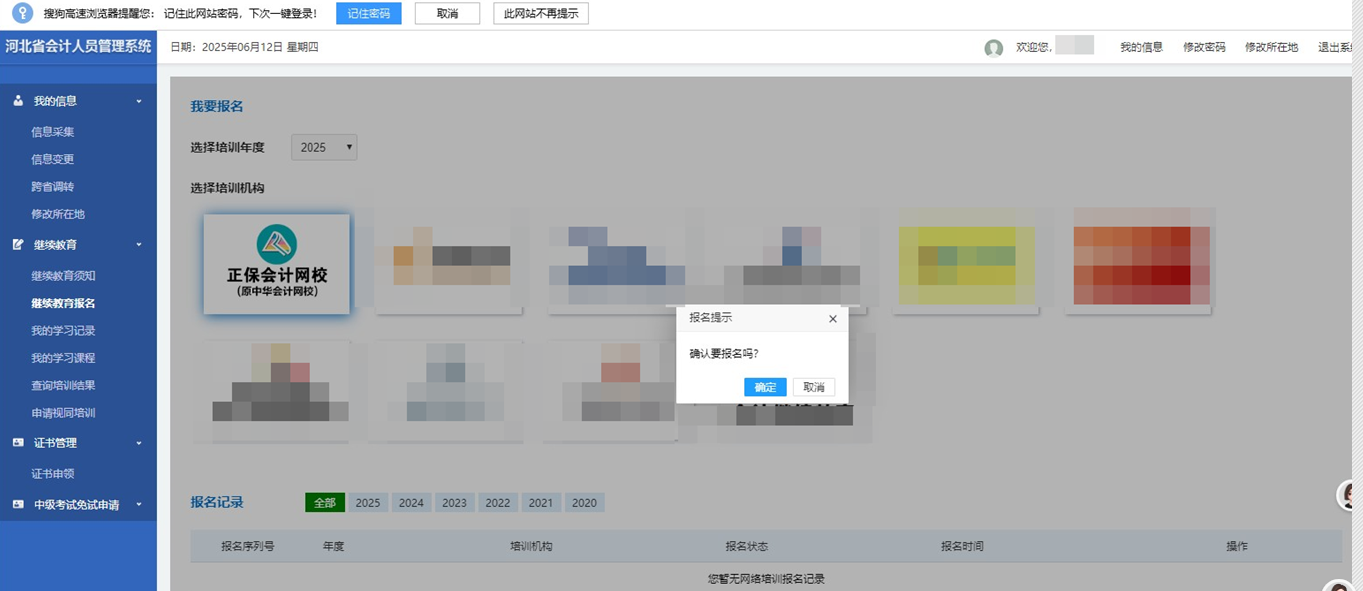The image size is (1363, 591).
Task: Close the 报名提示 dialog with the X
Action: click(831, 318)
